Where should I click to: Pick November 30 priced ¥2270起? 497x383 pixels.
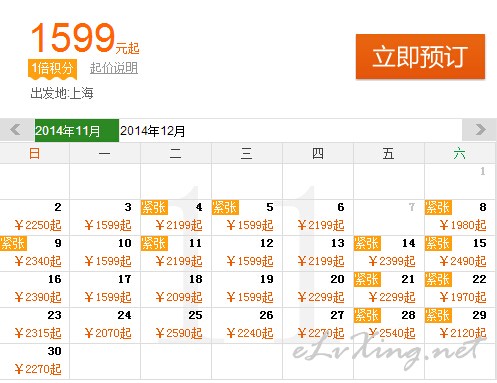[x=34, y=361]
